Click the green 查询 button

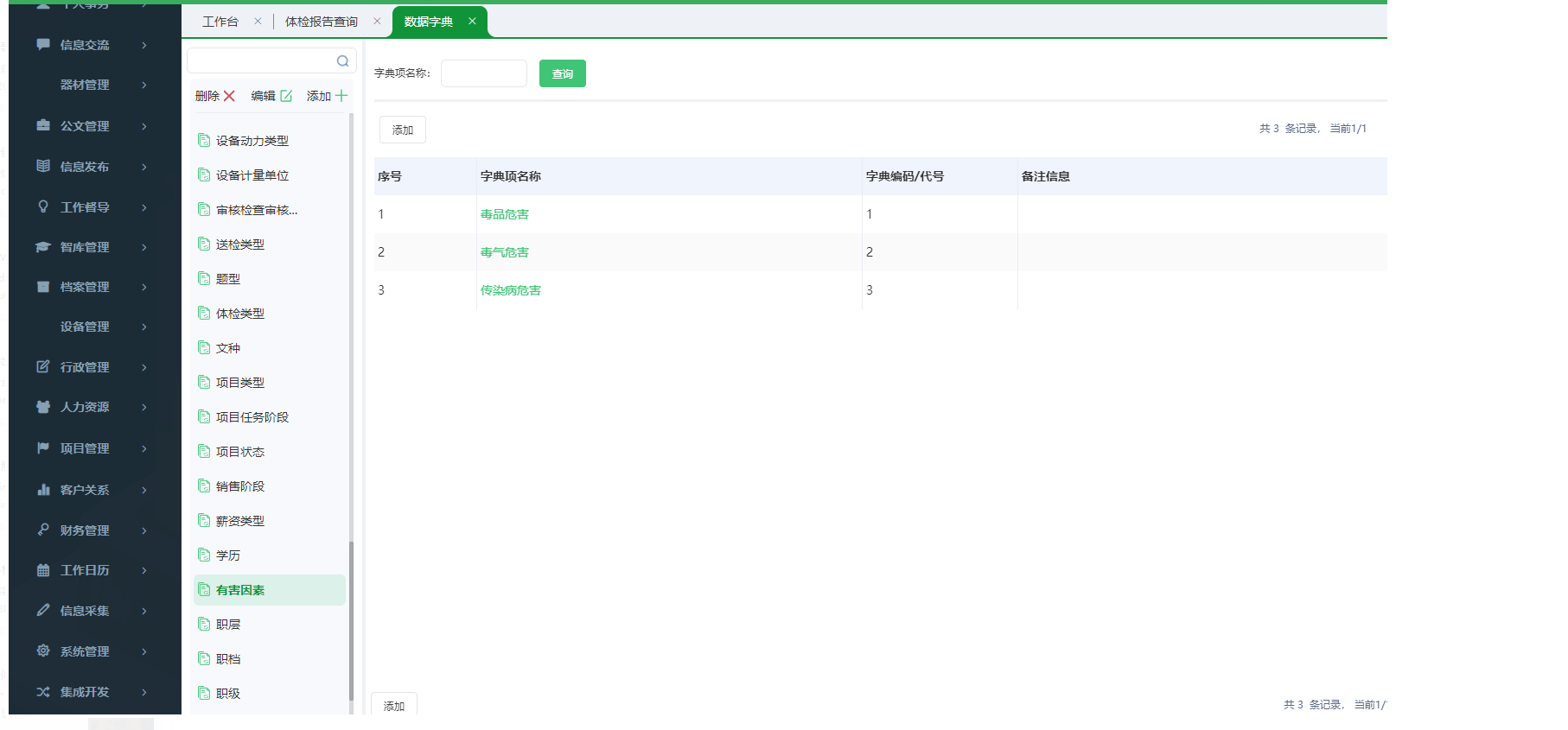563,73
